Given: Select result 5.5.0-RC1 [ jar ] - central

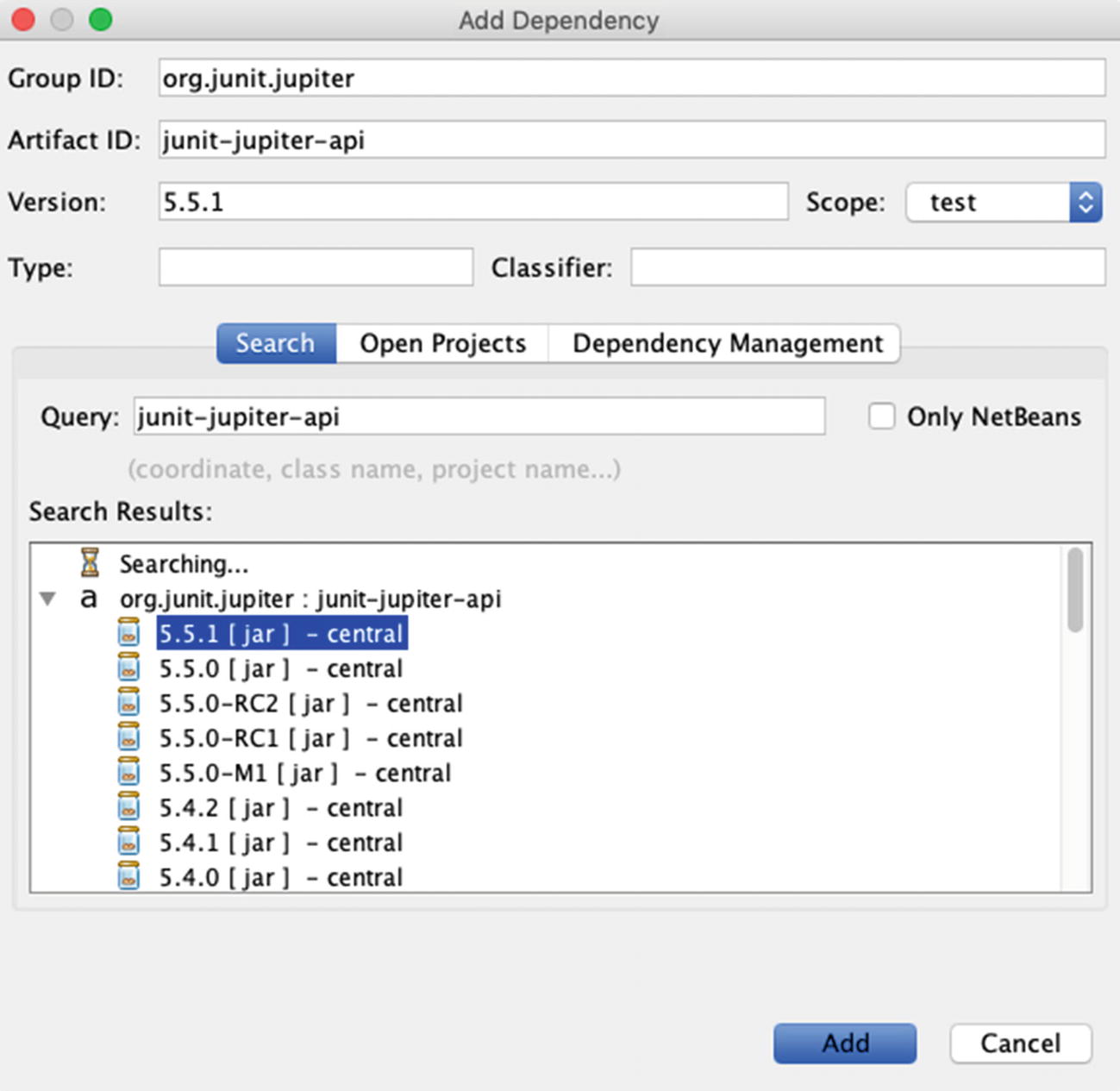Looking at the screenshot, I should click(311, 738).
